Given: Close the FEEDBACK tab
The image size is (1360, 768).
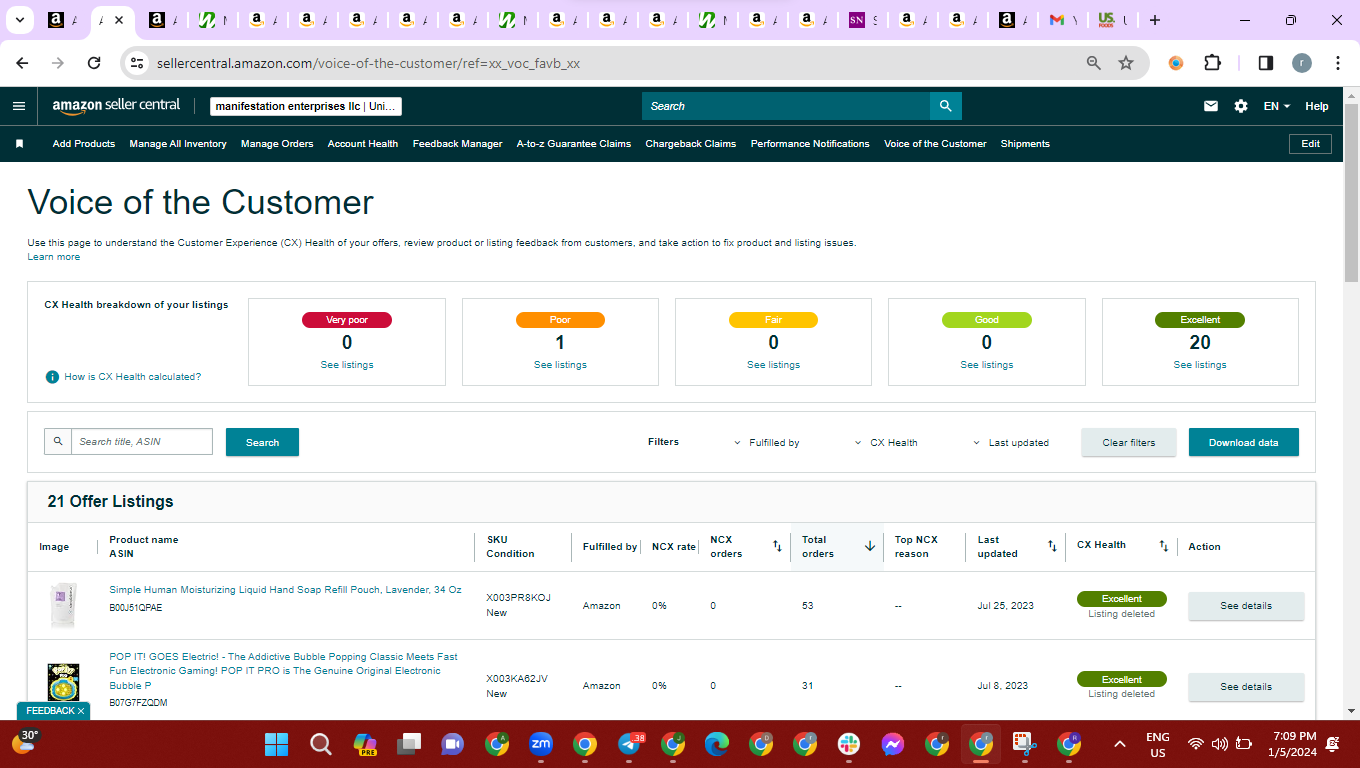Looking at the screenshot, I should (81, 711).
